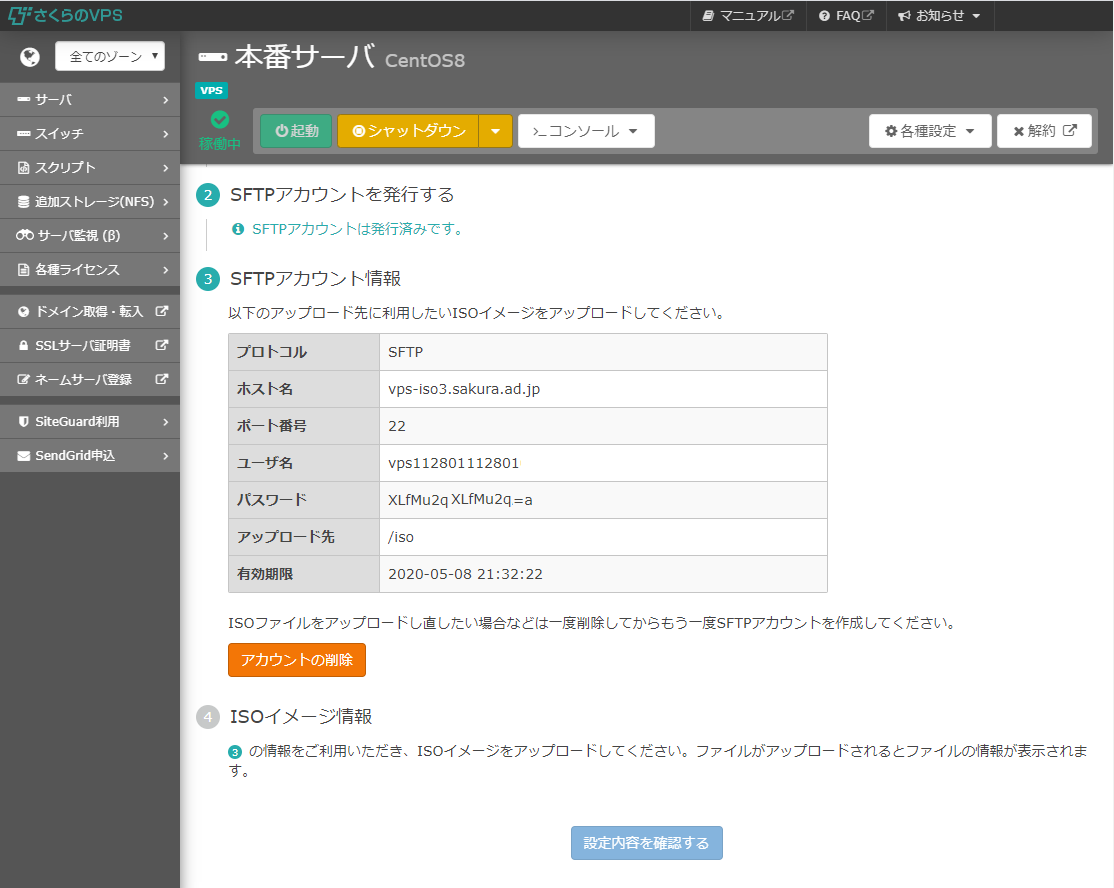The height and width of the screenshot is (888, 1114).
Task: Open サーバ監視 (β) monitoring menu
Action: point(90,236)
